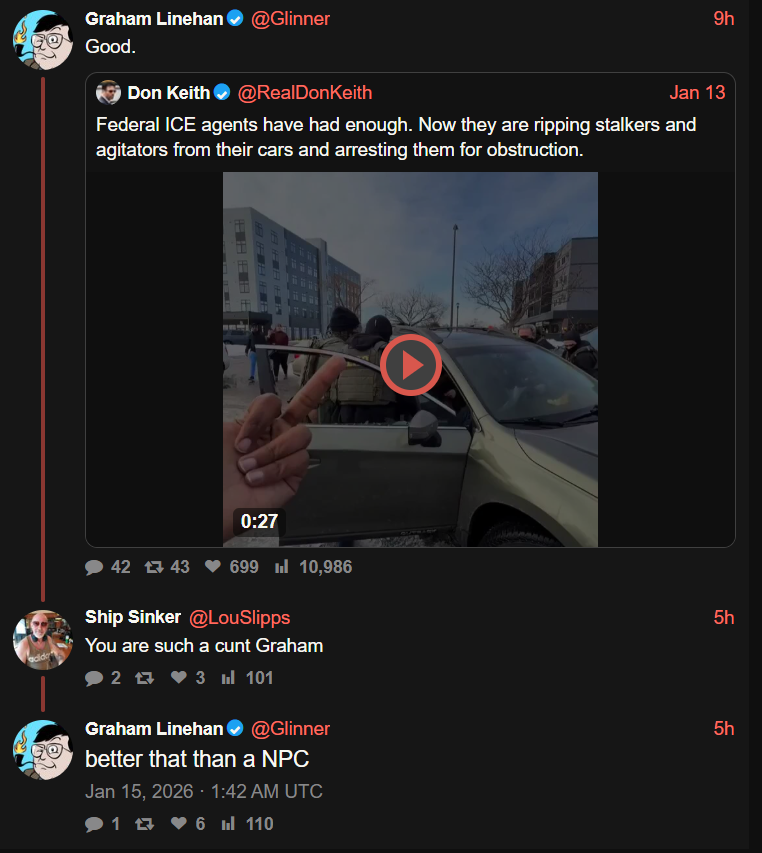This screenshot has height=853, width=762.
Task: Open Ship Sinker's profile picture
Action: (x=42, y=638)
